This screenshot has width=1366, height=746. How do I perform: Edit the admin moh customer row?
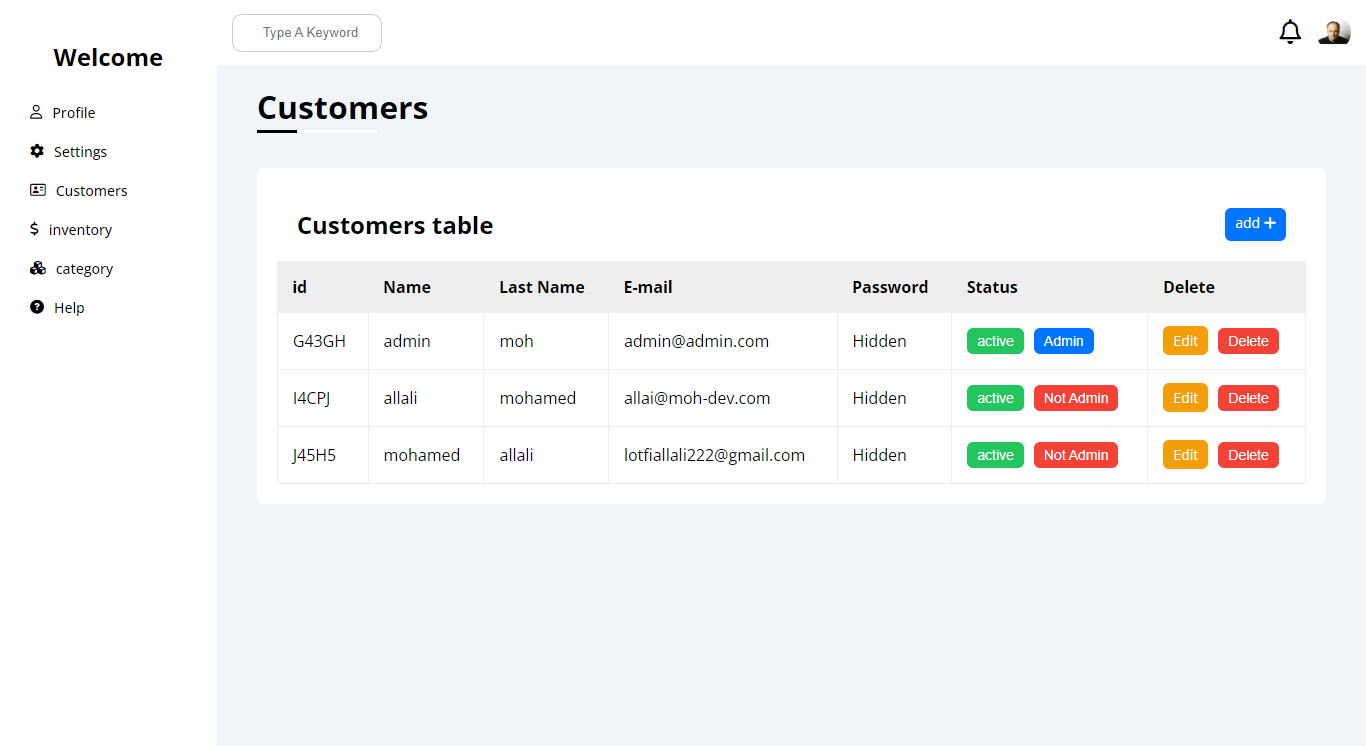tap(1185, 341)
